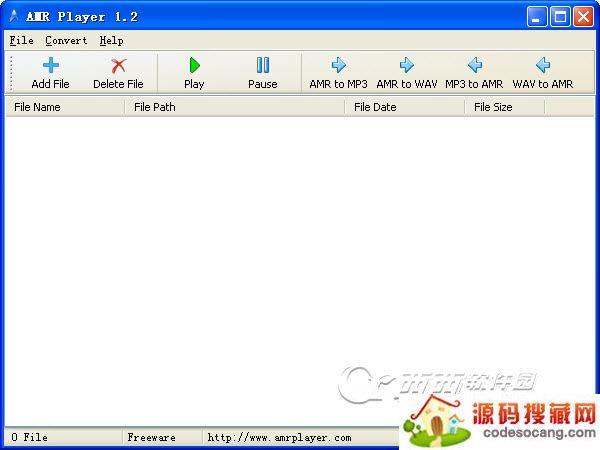Image resolution: width=600 pixels, height=450 pixels.
Task: Convert using the AMR to WAV arrow icon
Action: point(406,65)
